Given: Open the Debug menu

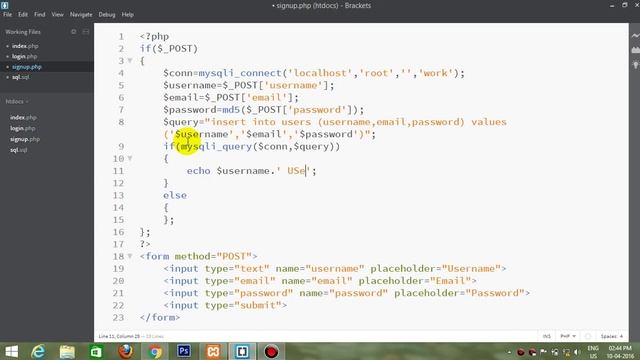Looking at the screenshot, I should [x=107, y=14].
